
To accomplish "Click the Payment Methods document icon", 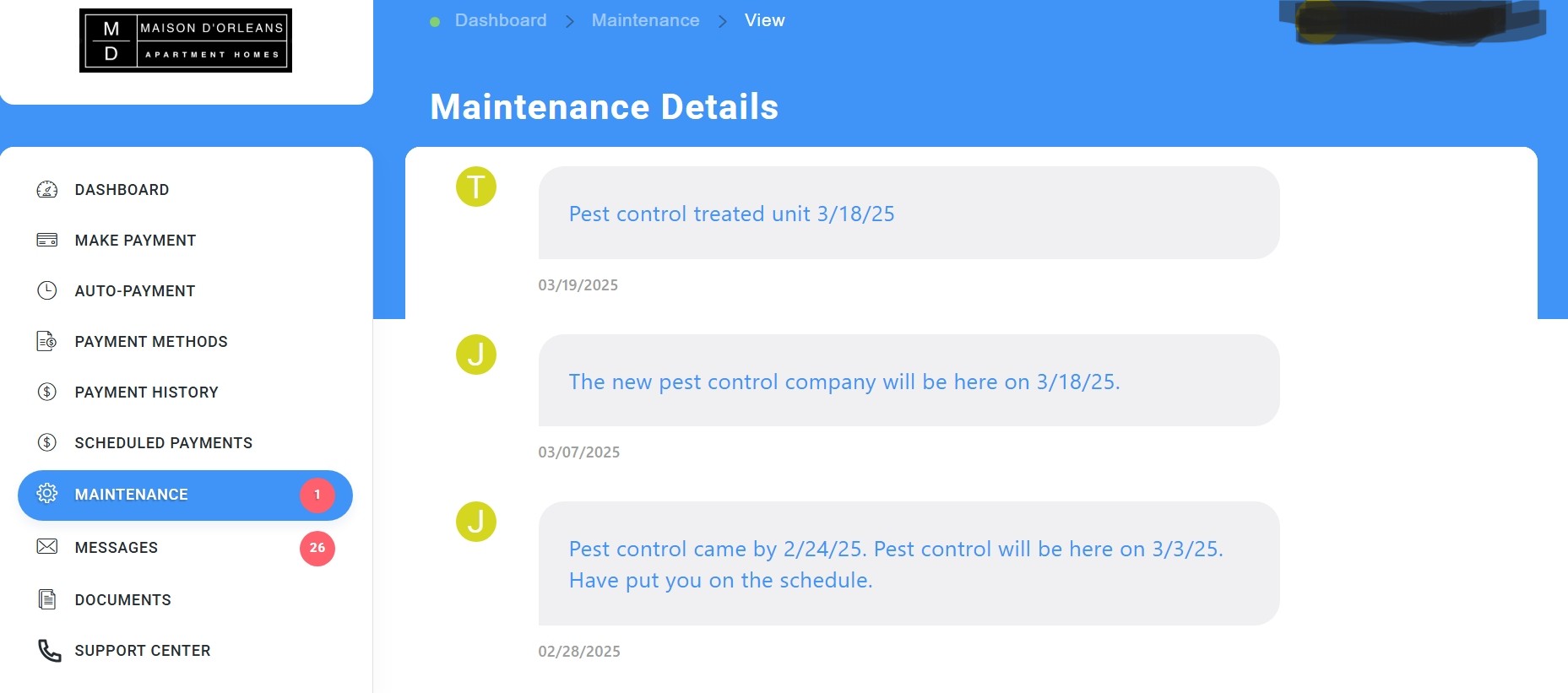I will coord(47,342).
